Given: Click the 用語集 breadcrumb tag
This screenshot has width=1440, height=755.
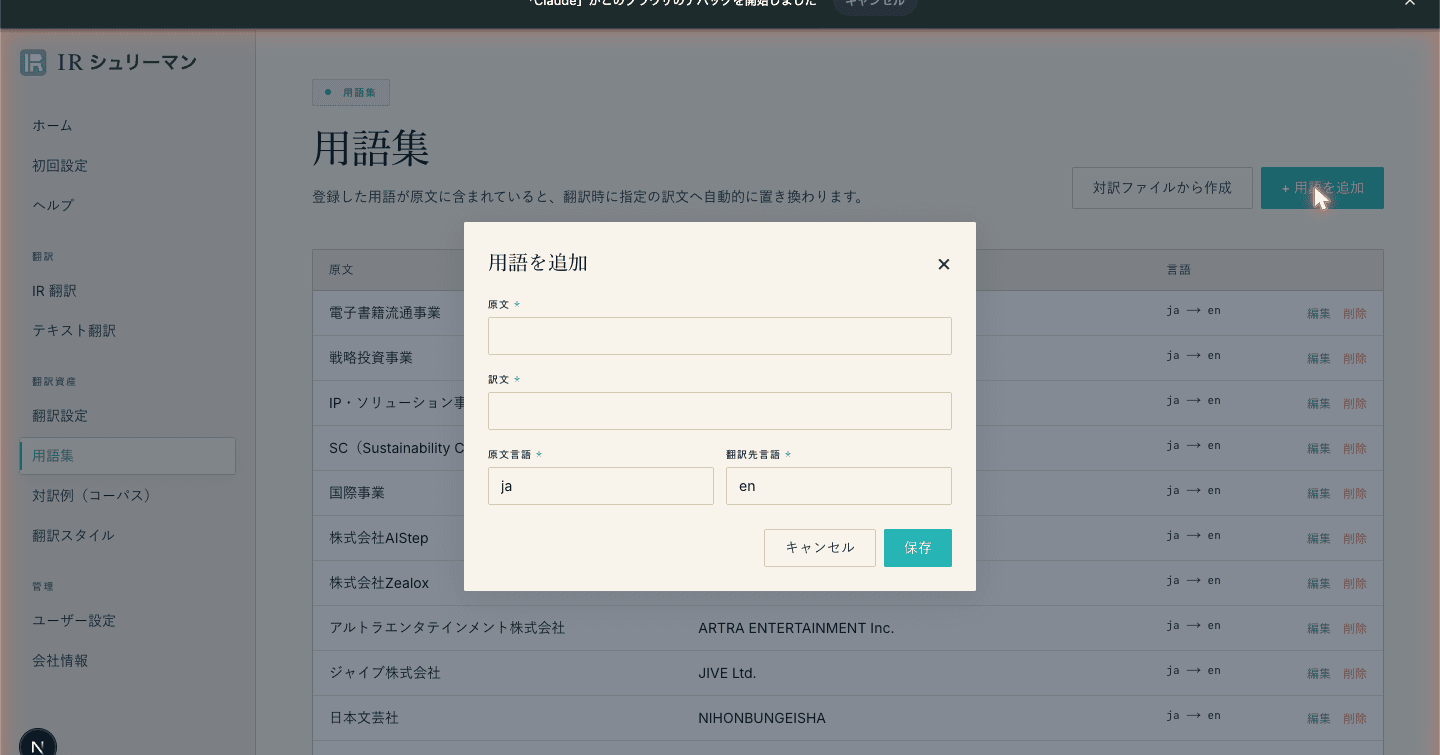Looking at the screenshot, I should click(x=350, y=92).
